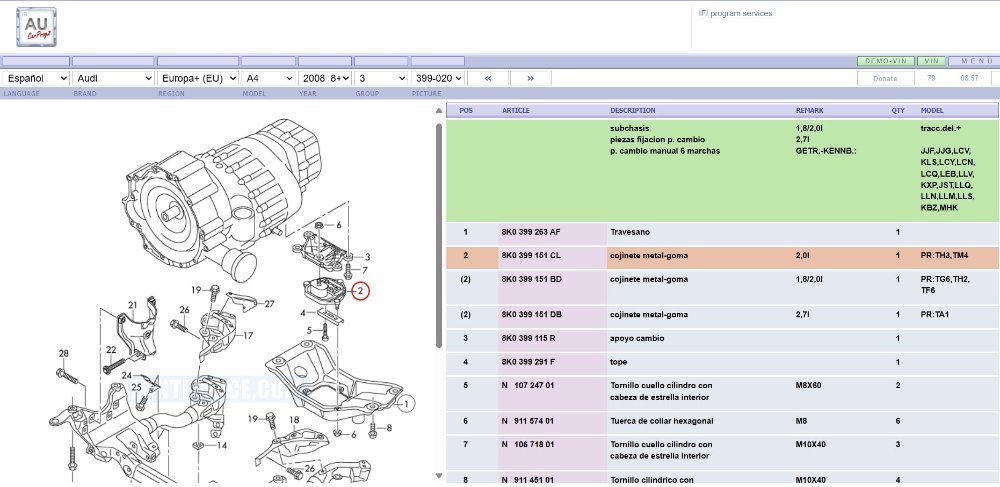Viewport: 1000px width, 487px height.
Task: Open the Year dropdown showing 2008
Action: pos(325,78)
